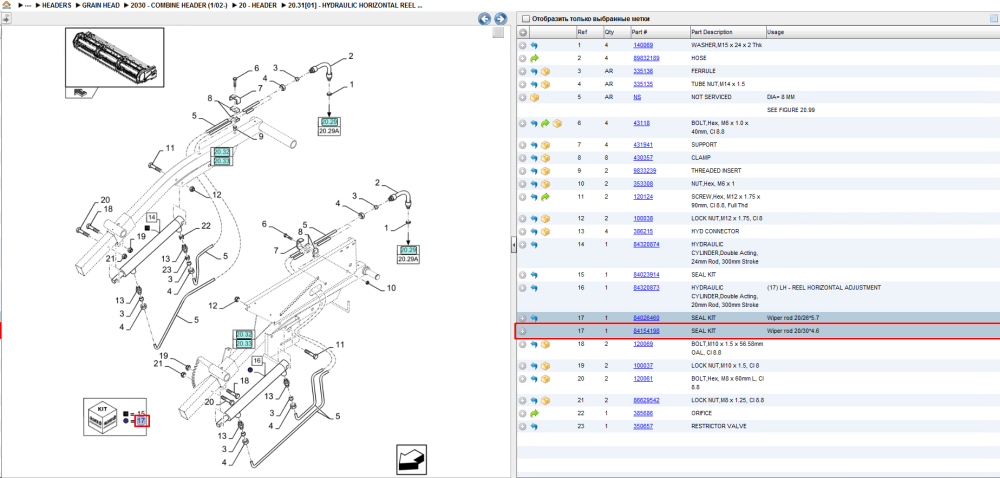Select the 'Wiper rod 20/26*5.7' usage cell

[793, 317]
